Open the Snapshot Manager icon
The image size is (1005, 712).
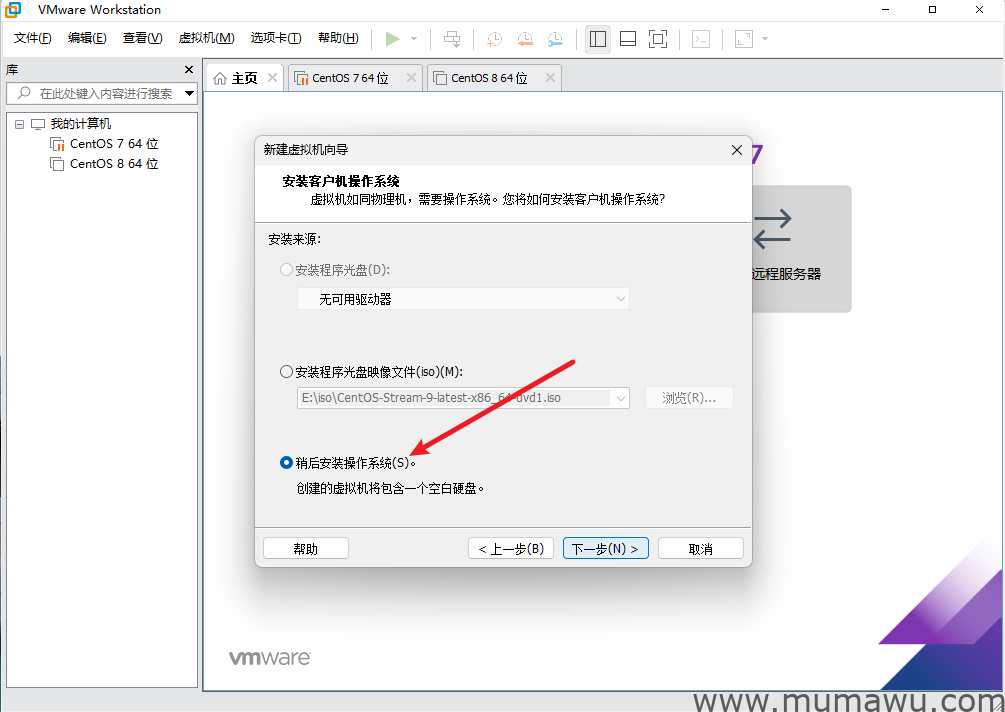pyautogui.click(x=554, y=39)
